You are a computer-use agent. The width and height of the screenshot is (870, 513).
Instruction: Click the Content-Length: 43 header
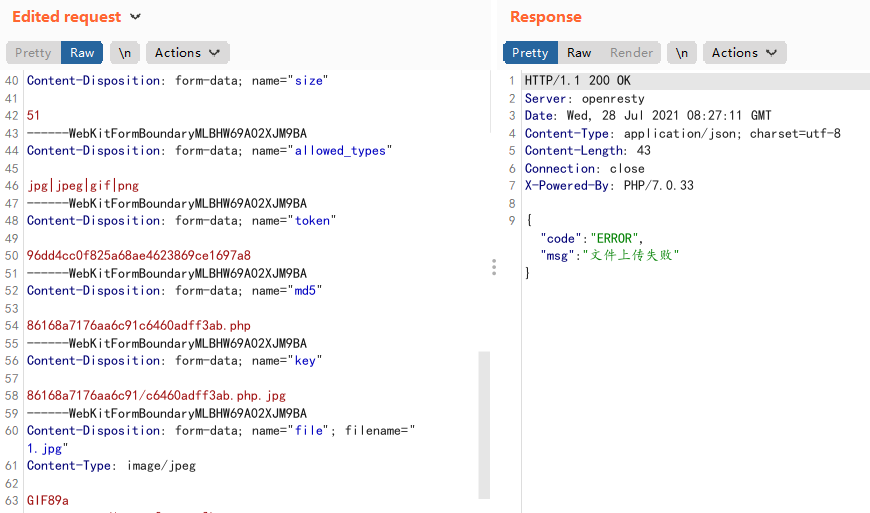(x=588, y=151)
